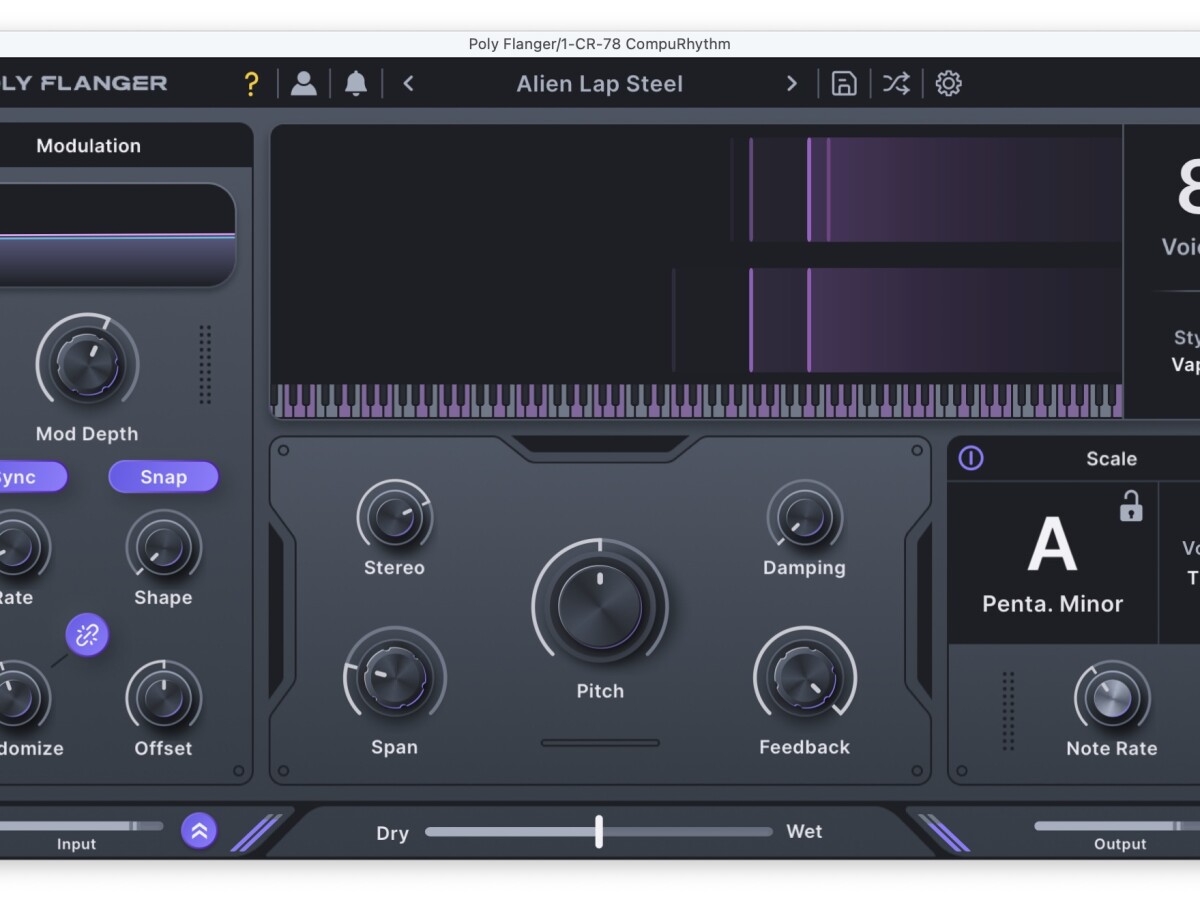This screenshot has width=1200, height=900.
Task: Go to the next preset arrow
Action: point(792,84)
